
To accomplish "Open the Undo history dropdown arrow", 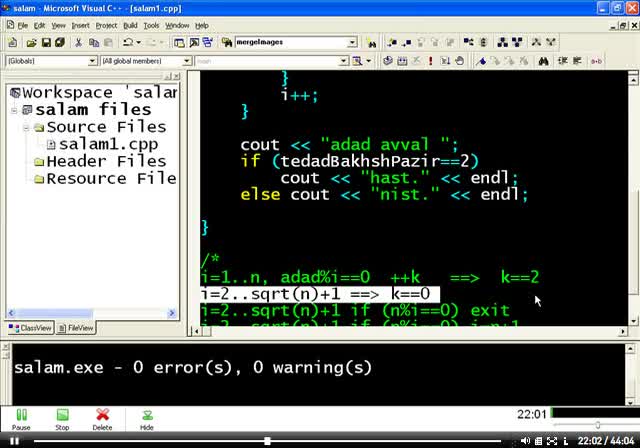I will pyautogui.click(x=138, y=42).
